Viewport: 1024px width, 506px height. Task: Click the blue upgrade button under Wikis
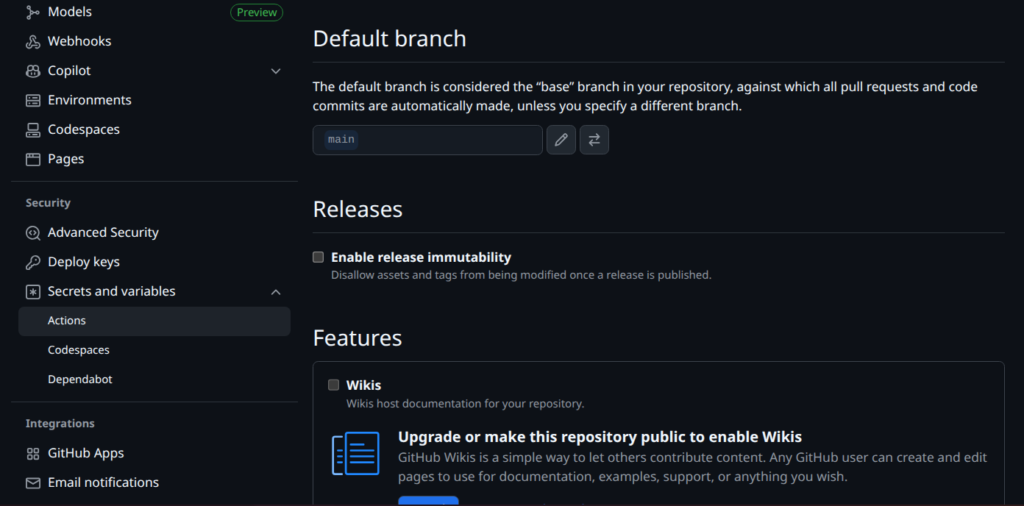(x=428, y=500)
